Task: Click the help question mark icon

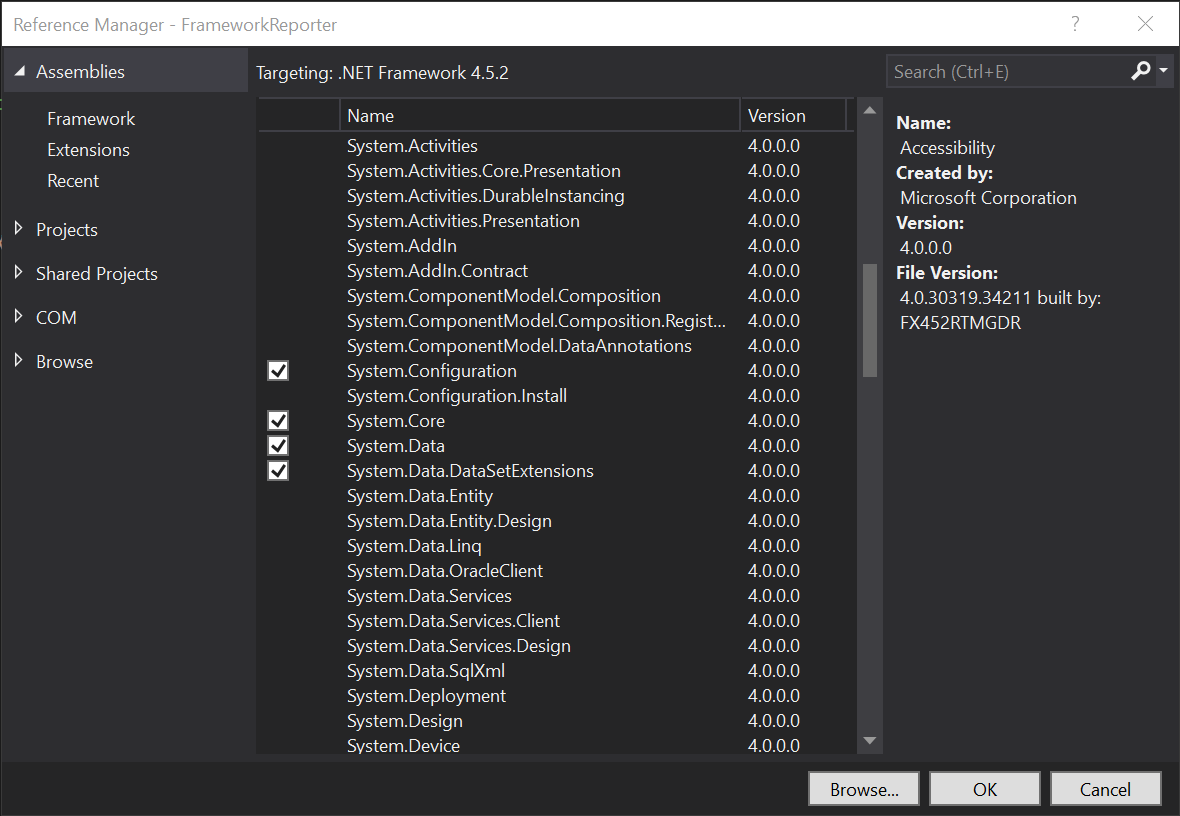Action: (x=1075, y=24)
